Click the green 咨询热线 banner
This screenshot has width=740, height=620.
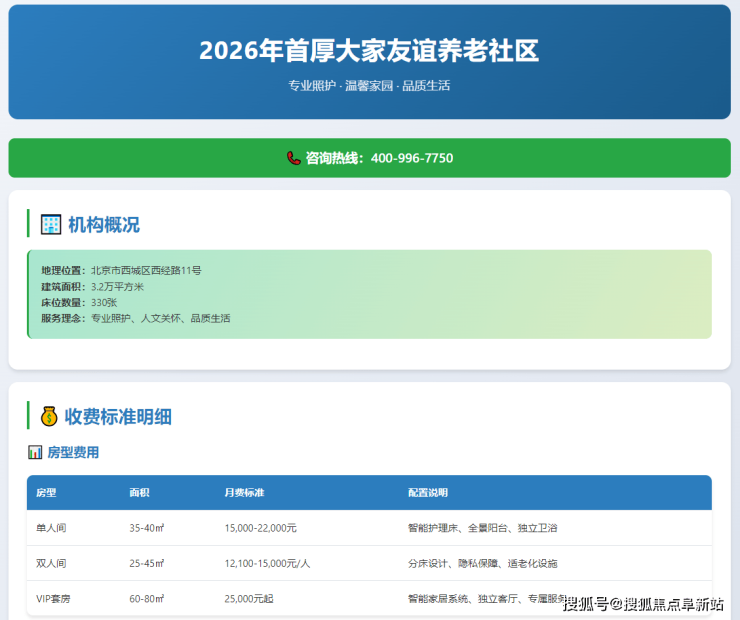pyautogui.click(x=600, y=158)
